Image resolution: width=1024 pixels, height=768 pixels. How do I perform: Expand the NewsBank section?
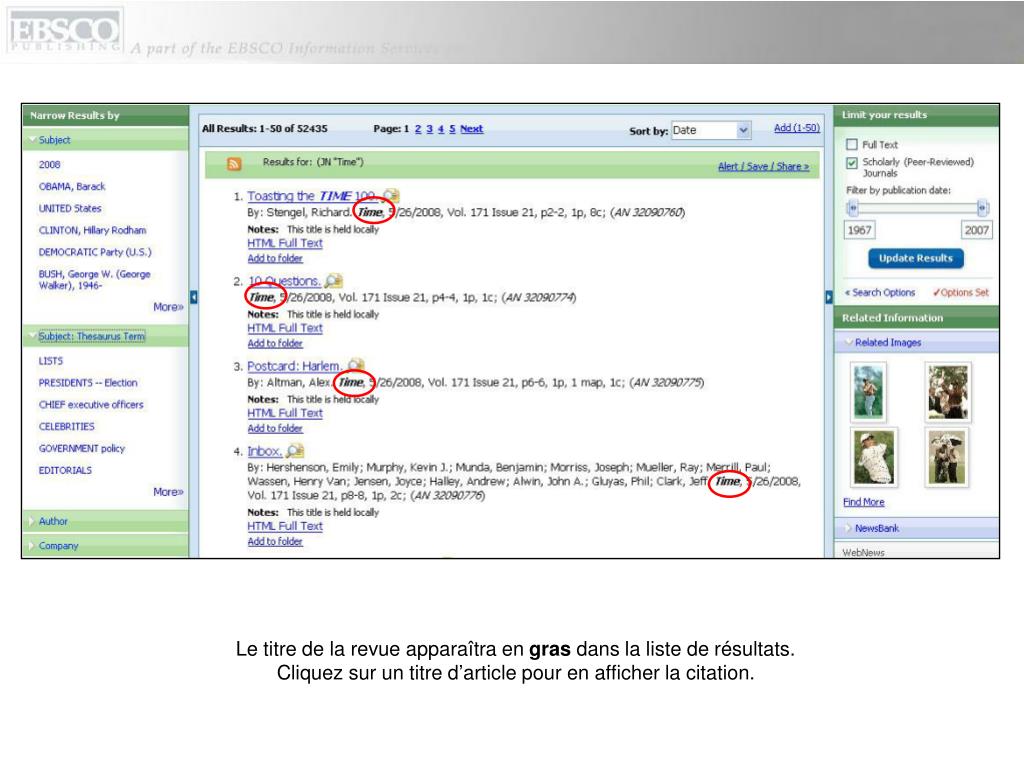pos(876,528)
